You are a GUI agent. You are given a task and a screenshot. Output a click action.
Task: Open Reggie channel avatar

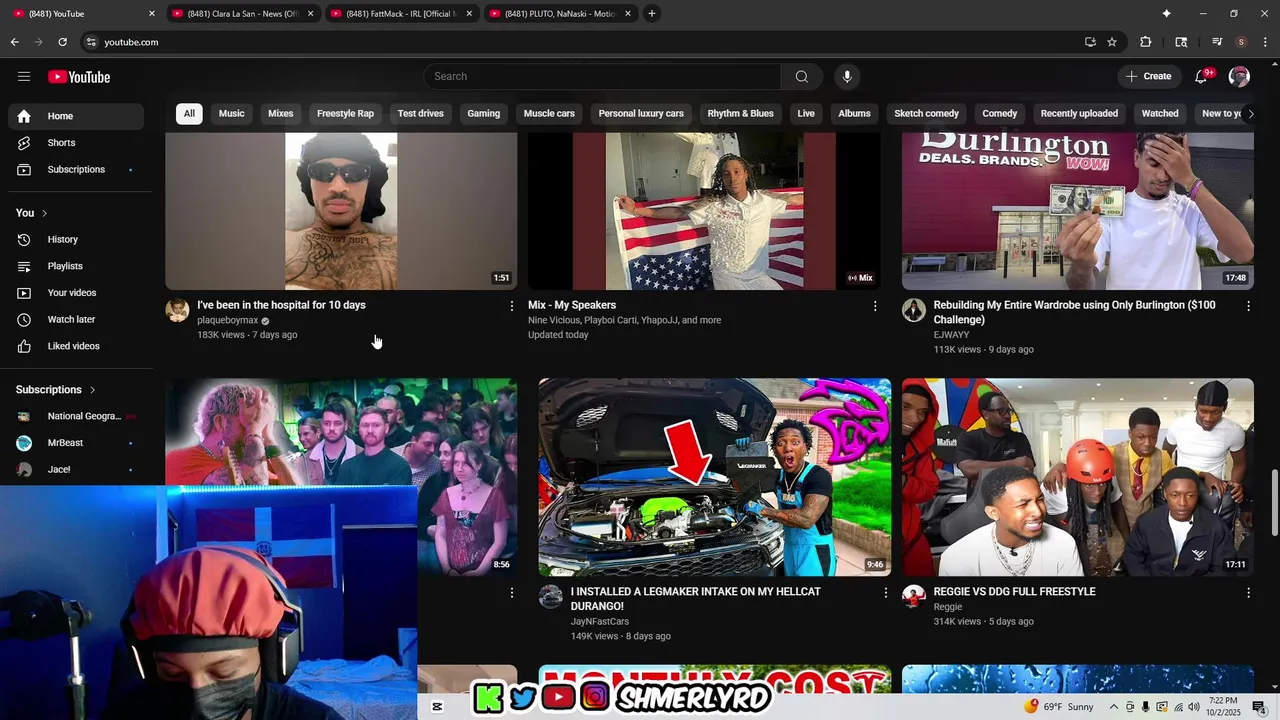pos(914,597)
